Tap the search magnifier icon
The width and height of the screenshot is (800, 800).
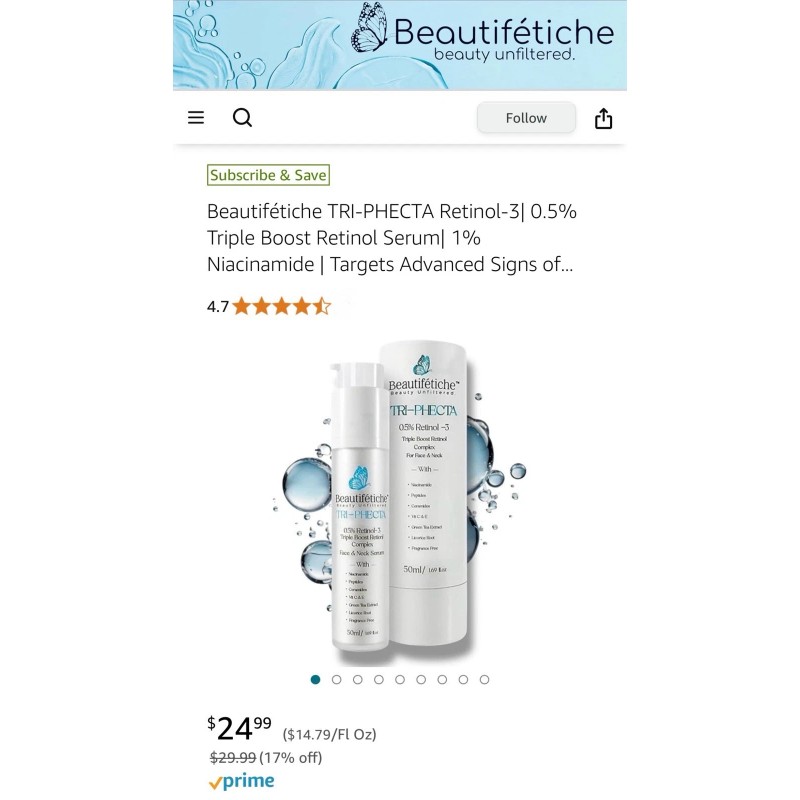[242, 118]
